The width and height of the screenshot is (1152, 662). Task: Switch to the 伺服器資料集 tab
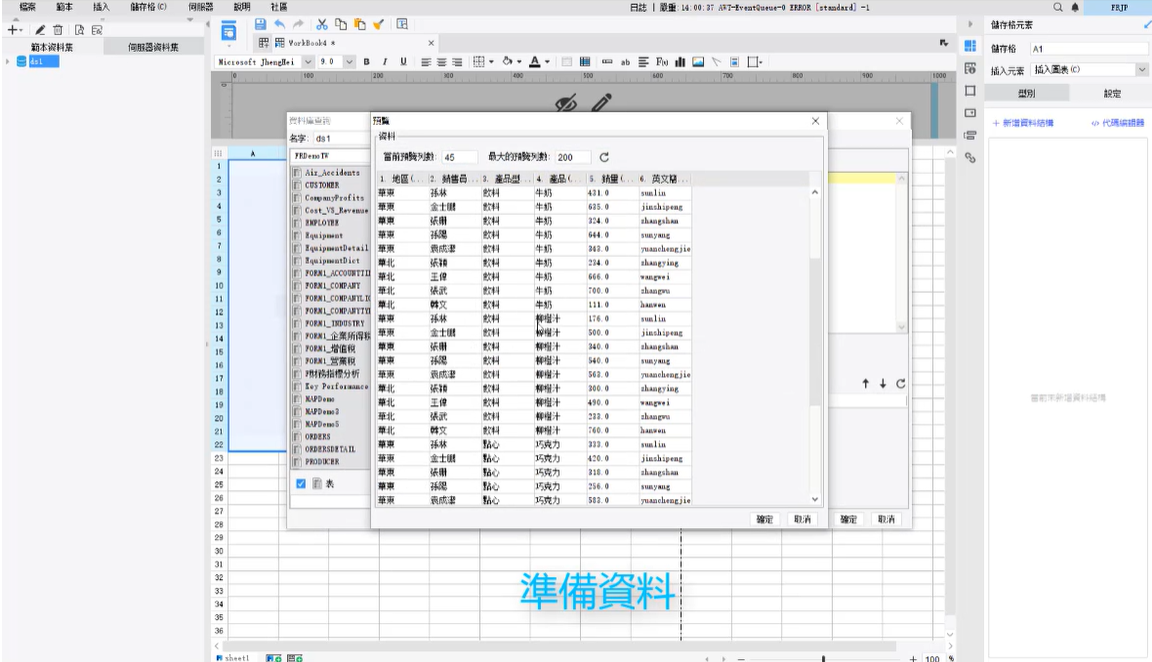(x=153, y=47)
